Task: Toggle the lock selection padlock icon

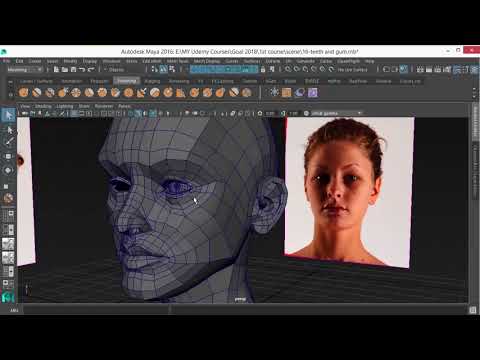Action: point(263,69)
